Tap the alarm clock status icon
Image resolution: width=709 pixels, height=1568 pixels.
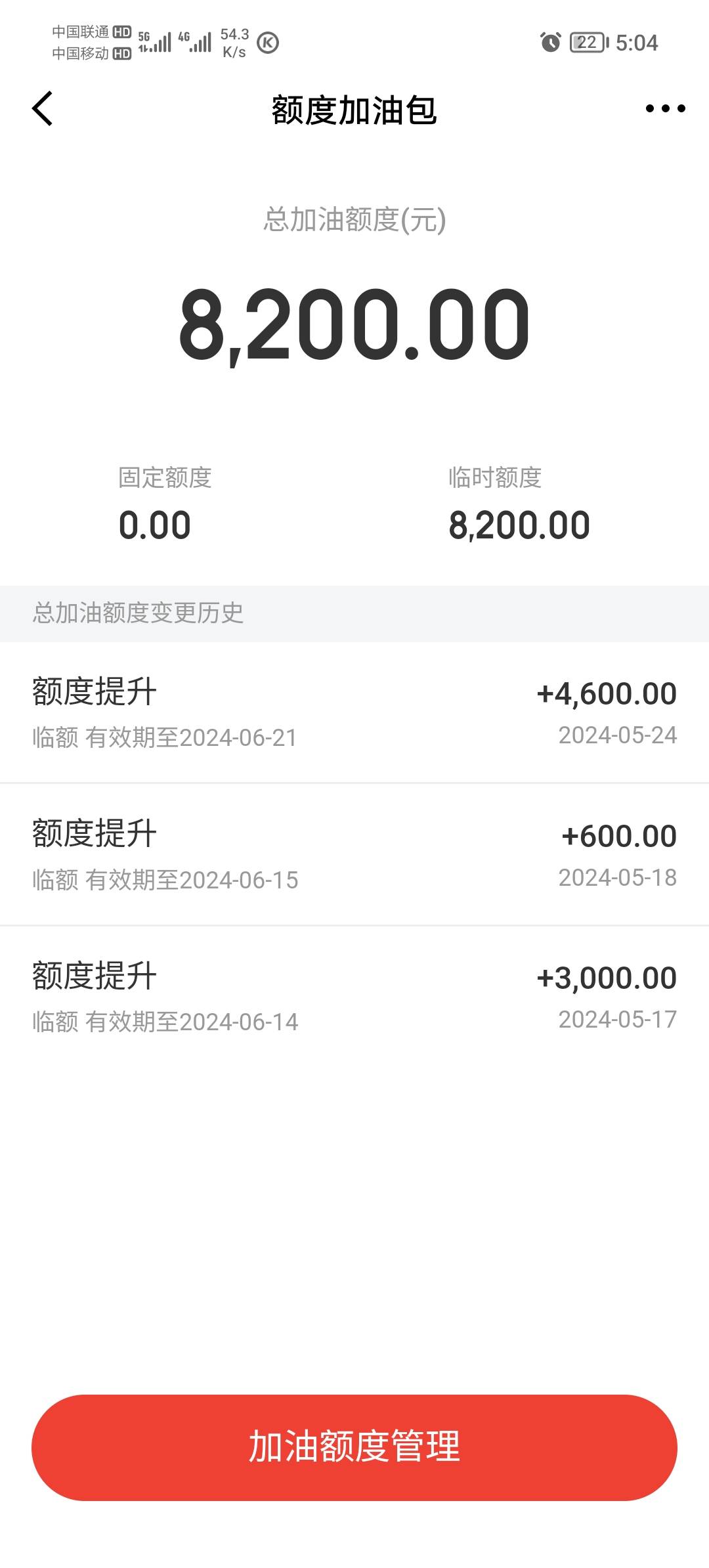tap(550, 43)
